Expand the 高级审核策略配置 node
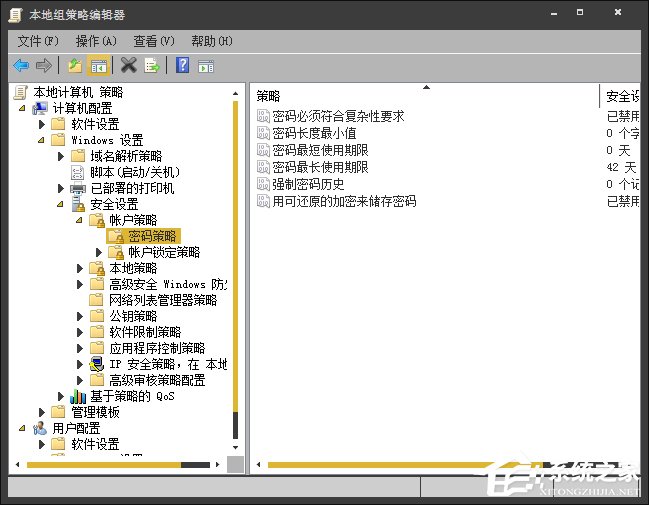The width and height of the screenshot is (649, 505). 80,380
